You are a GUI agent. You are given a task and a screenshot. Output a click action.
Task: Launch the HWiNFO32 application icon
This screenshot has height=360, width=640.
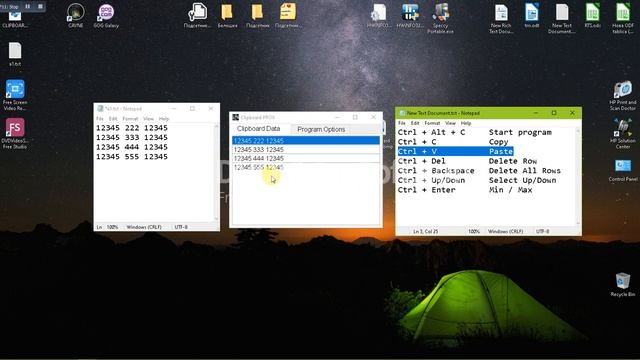410,16
